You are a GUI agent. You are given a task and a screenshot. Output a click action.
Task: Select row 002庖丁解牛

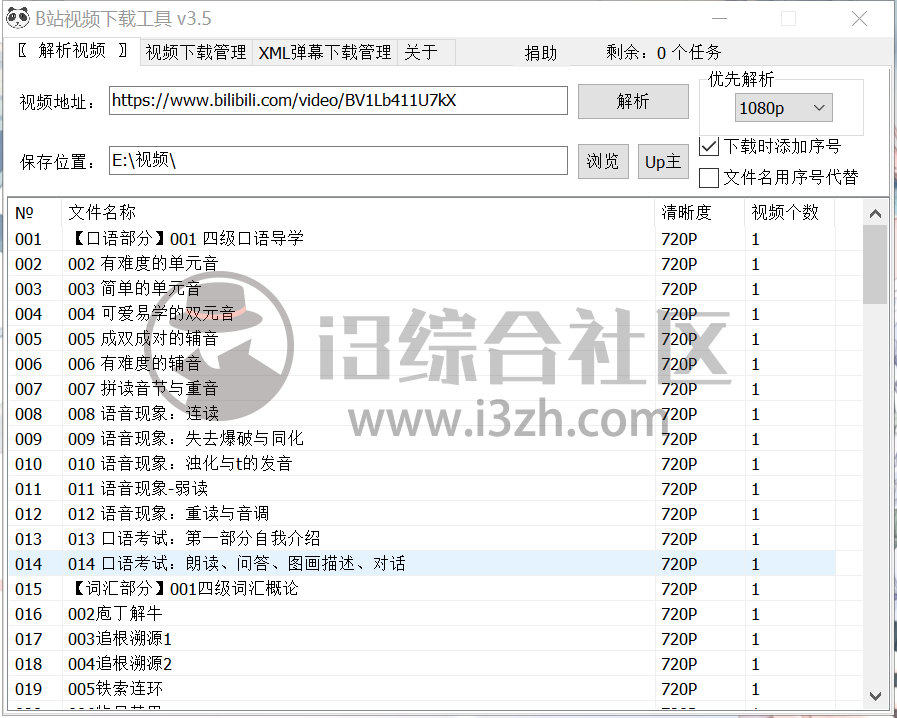coord(422,614)
